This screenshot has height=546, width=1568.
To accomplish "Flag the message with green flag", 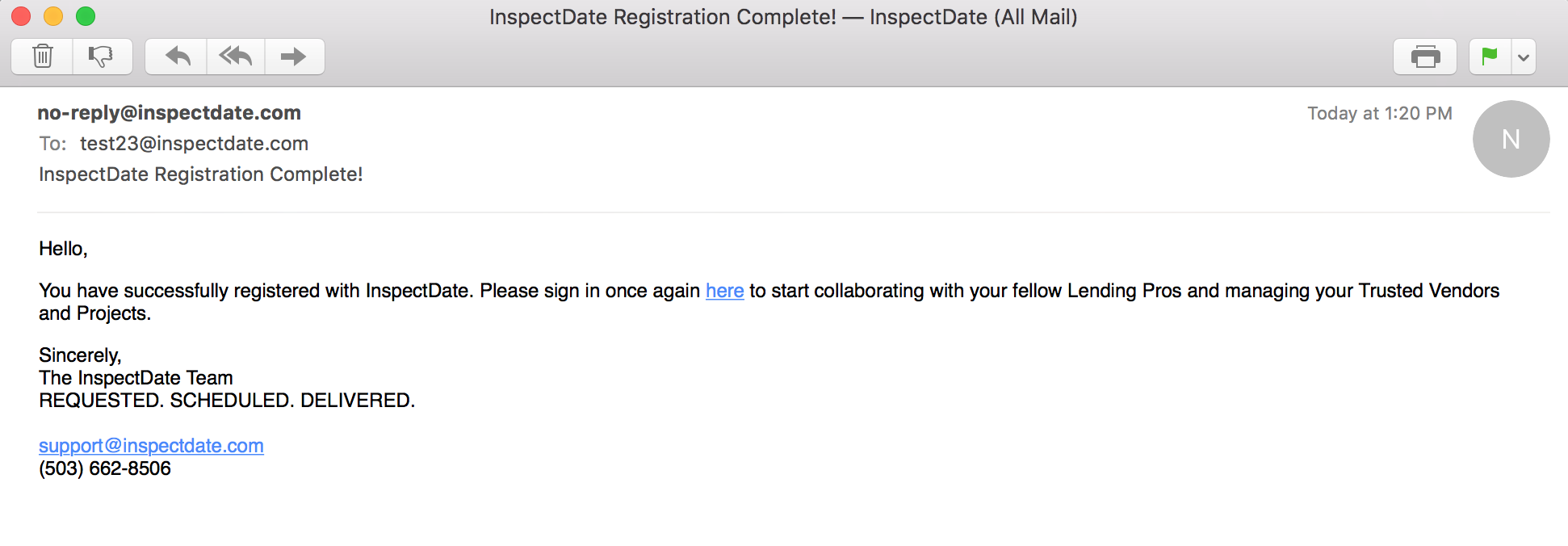I will click(x=1490, y=57).
